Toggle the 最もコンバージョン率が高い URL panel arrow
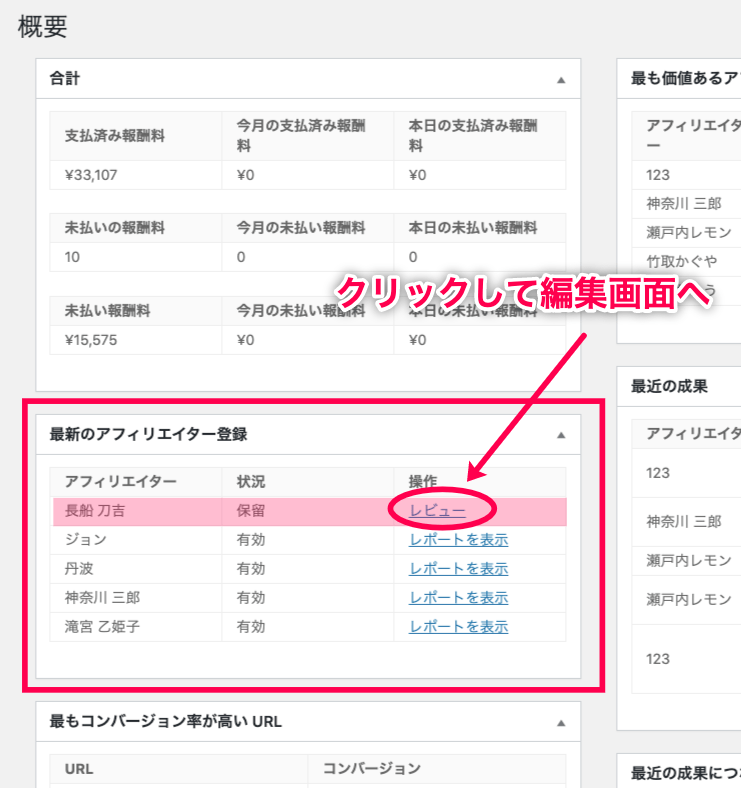The image size is (741, 788). (561, 722)
